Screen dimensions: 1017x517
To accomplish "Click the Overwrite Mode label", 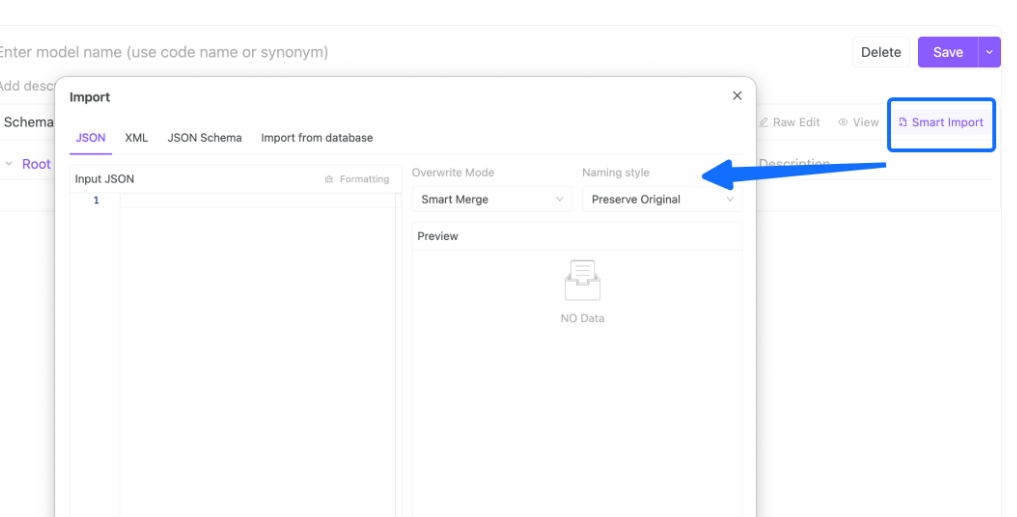I will pyautogui.click(x=453, y=173).
